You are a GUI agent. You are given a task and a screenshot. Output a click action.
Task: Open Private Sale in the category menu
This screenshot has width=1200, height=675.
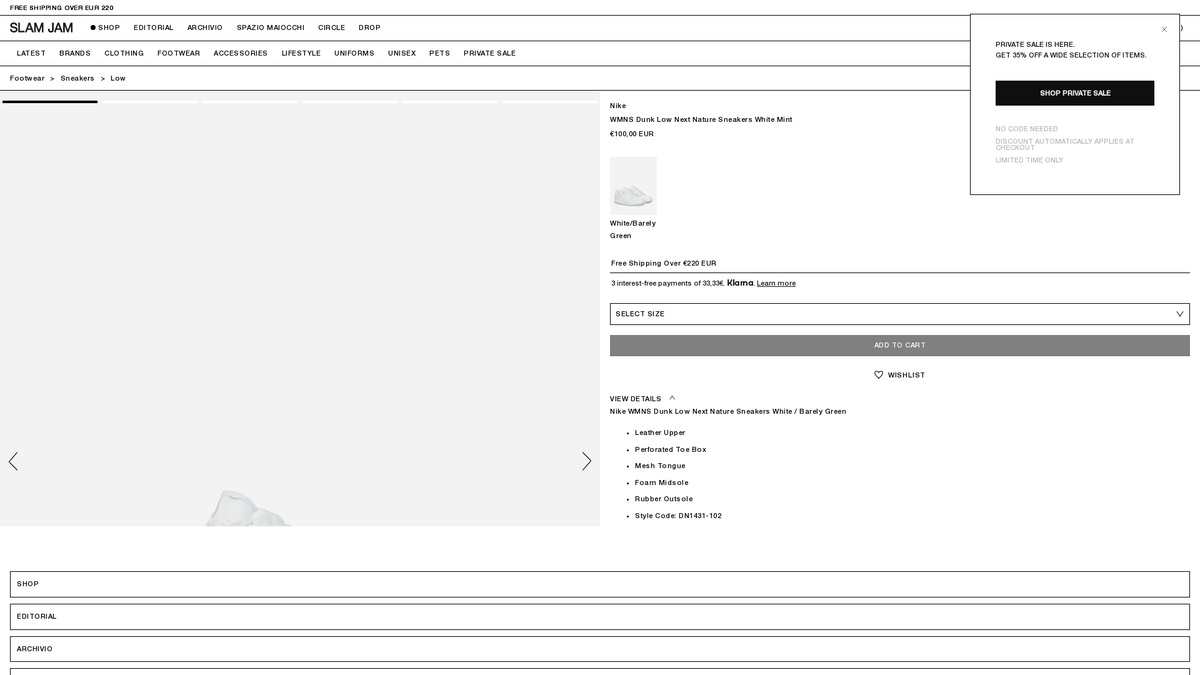tap(490, 53)
